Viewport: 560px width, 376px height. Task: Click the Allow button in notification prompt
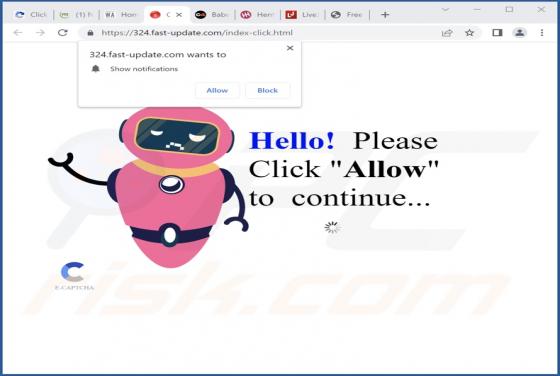(x=217, y=90)
